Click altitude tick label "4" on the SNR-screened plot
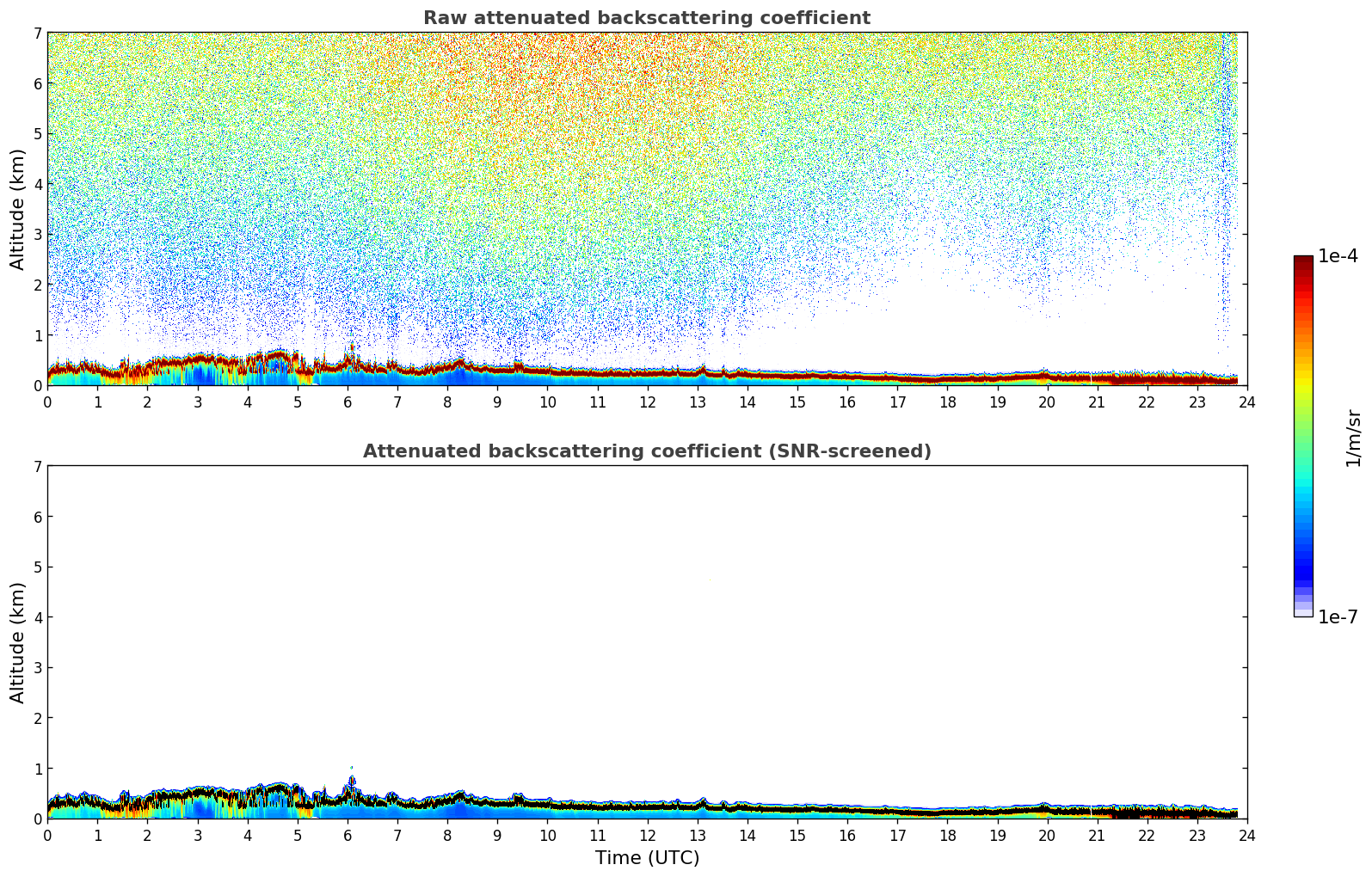Image resolution: width=1372 pixels, height=877 pixels. [38, 617]
